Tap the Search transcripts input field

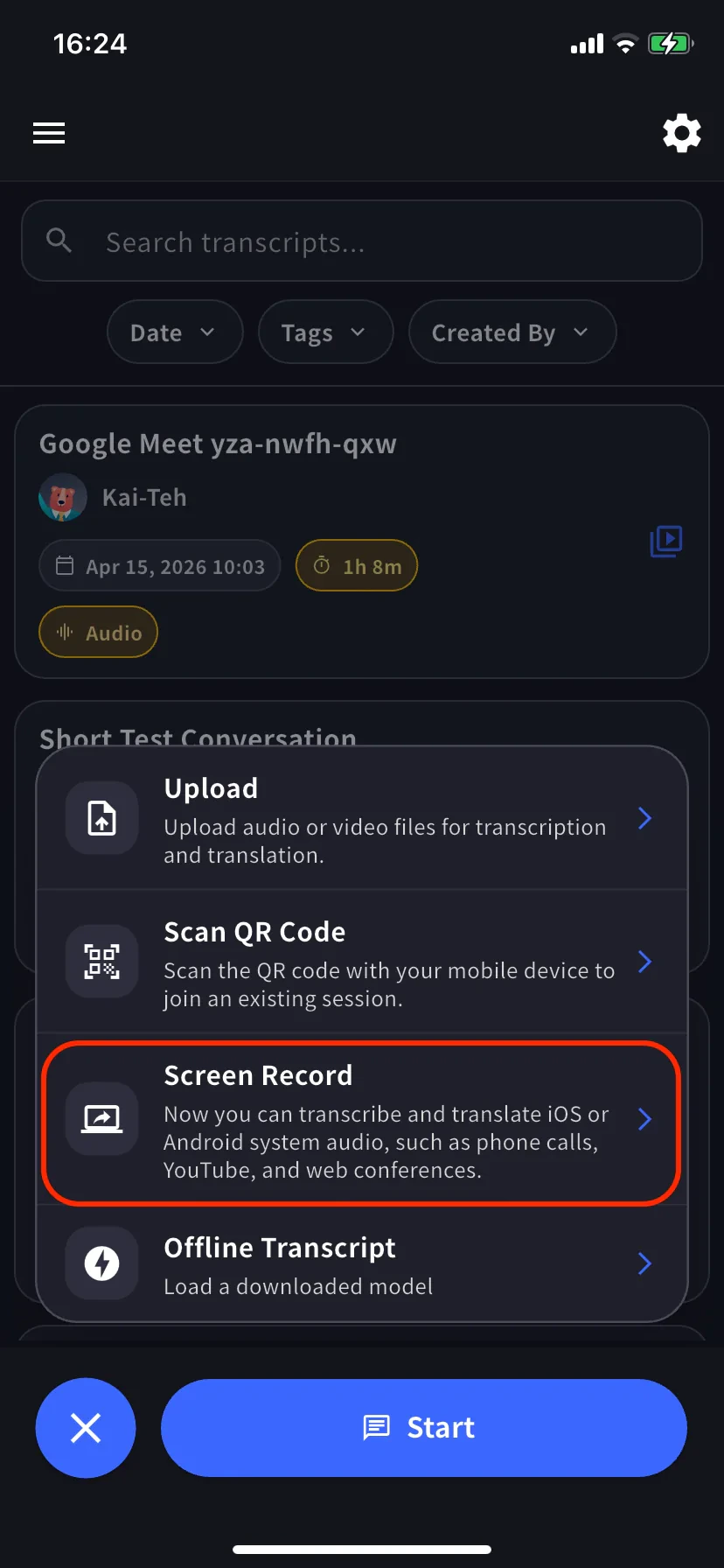pos(361,241)
